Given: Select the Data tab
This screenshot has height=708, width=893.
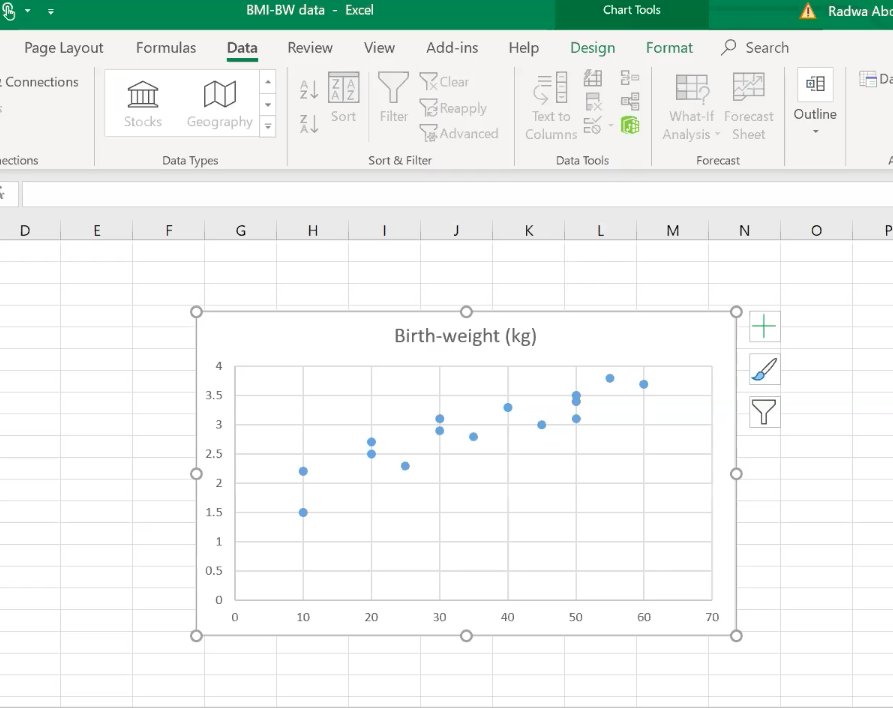Looking at the screenshot, I should pos(242,48).
